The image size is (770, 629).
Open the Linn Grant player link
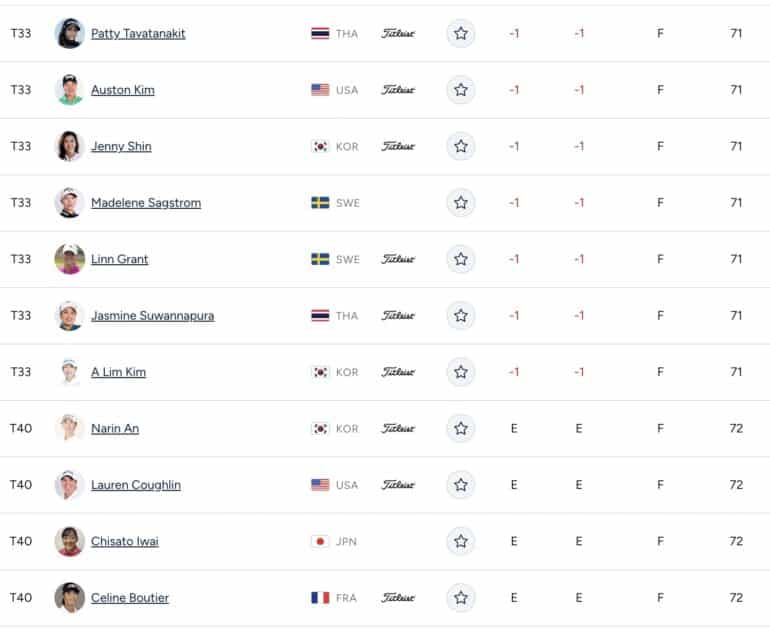click(x=119, y=259)
